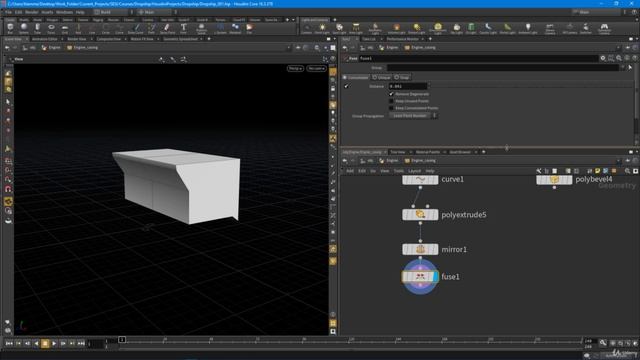The height and width of the screenshot is (360, 640).
Task: Select the Tube shelf tool
Action: [38, 28]
